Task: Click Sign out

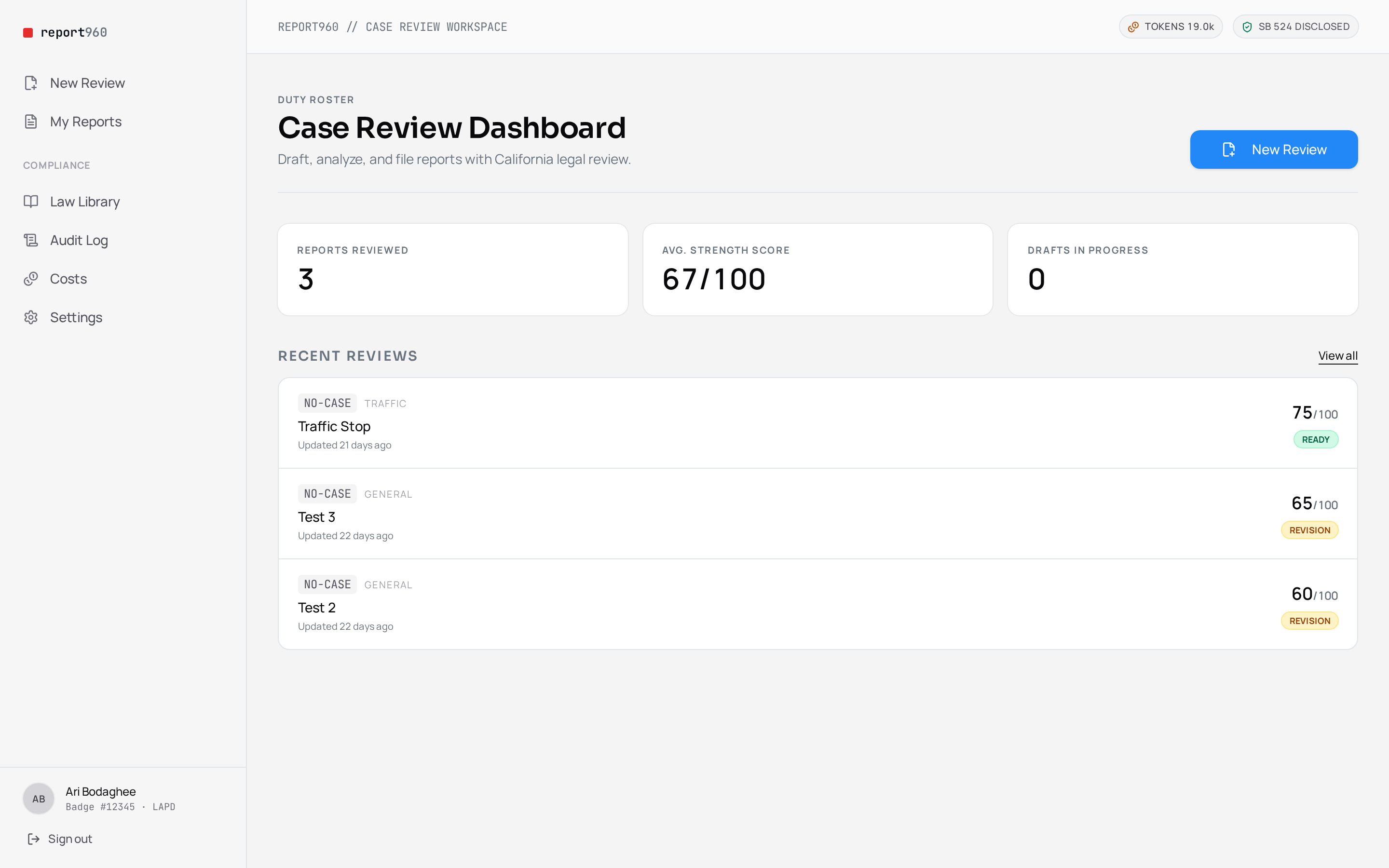Action: [60, 839]
